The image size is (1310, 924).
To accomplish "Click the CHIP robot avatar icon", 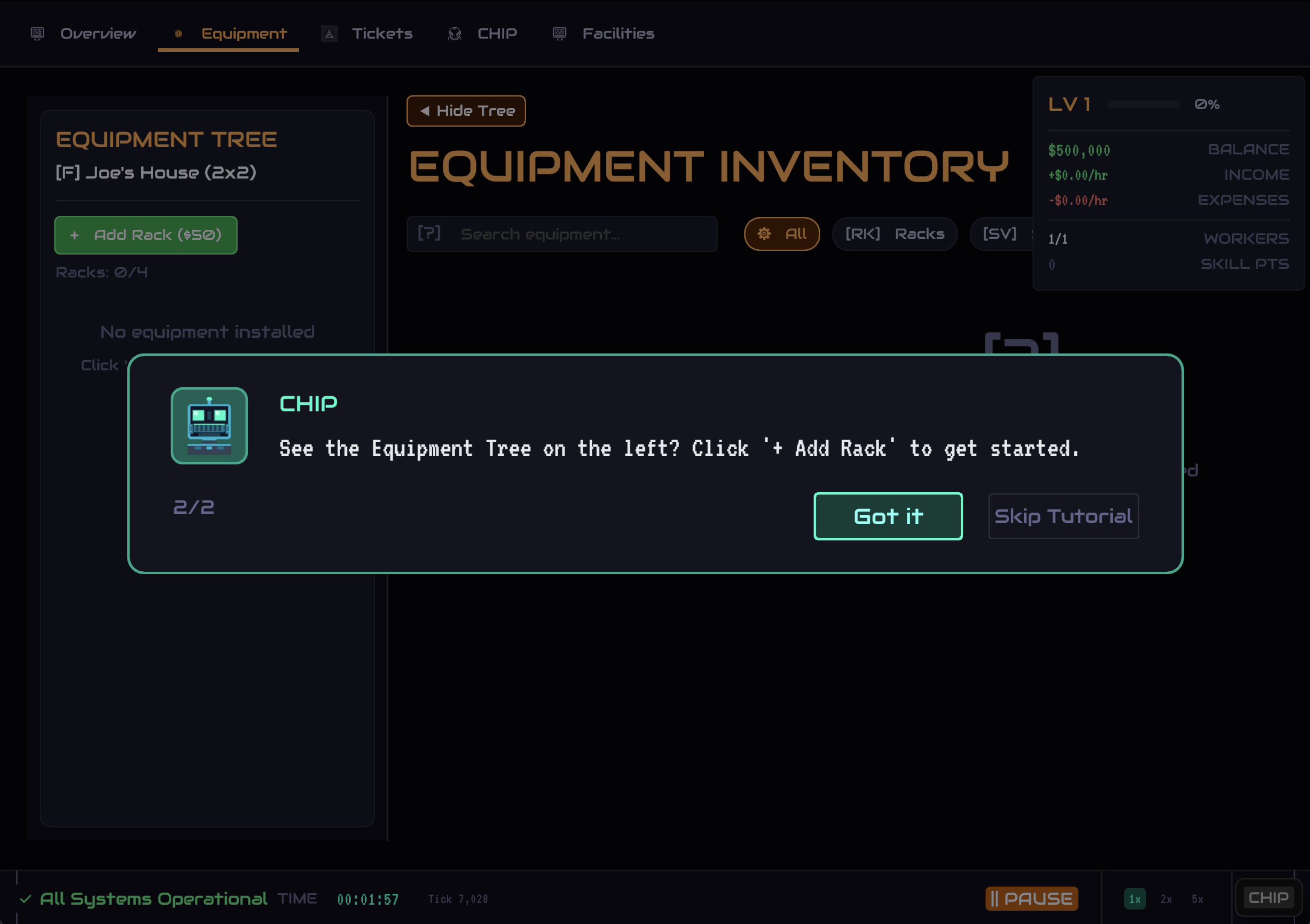I will [x=209, y=426].
